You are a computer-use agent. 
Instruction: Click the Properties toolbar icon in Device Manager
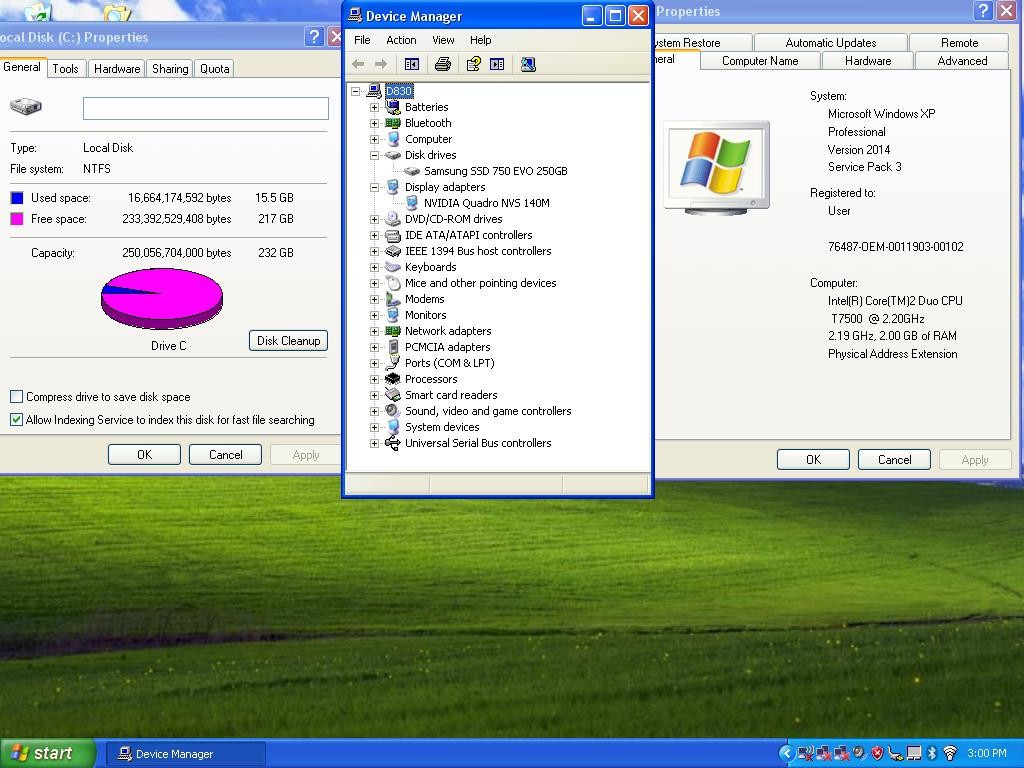(473, 64)
